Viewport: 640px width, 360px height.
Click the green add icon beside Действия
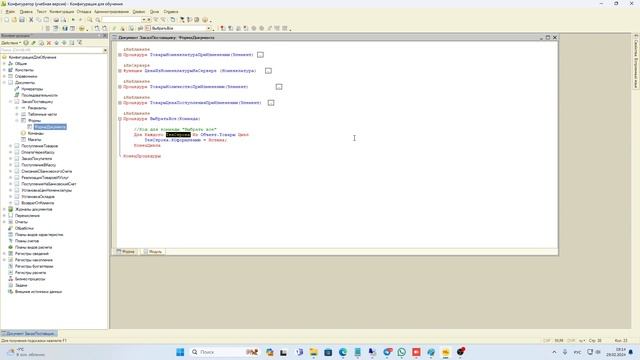pyautogui.click(x=26, y=43)
